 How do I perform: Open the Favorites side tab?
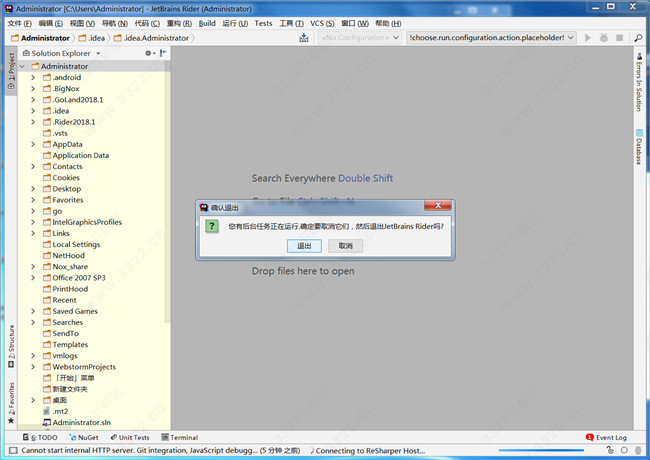click(x=11, y=403)
